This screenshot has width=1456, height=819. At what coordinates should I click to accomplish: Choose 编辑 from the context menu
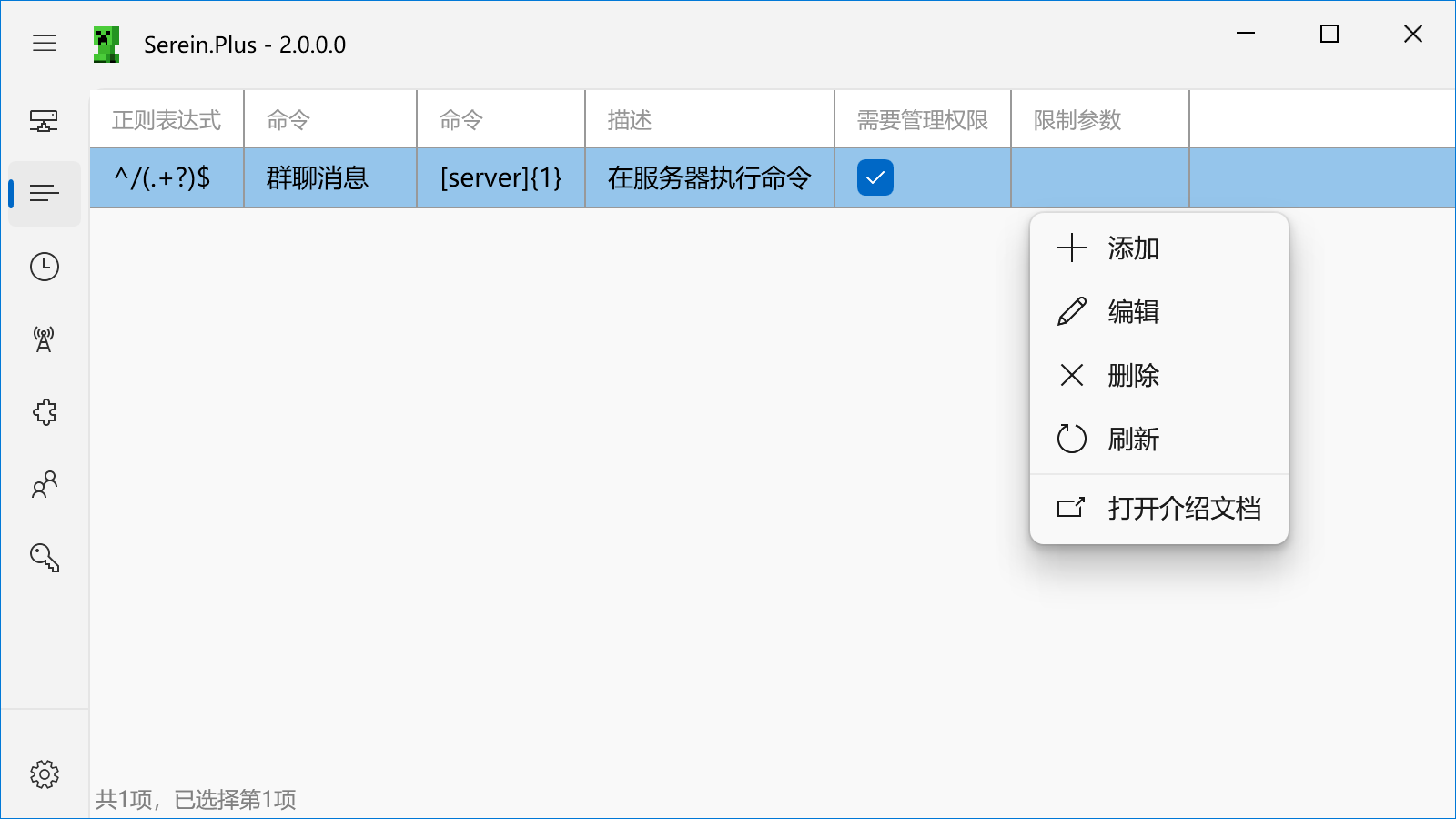click(1159, 312)
